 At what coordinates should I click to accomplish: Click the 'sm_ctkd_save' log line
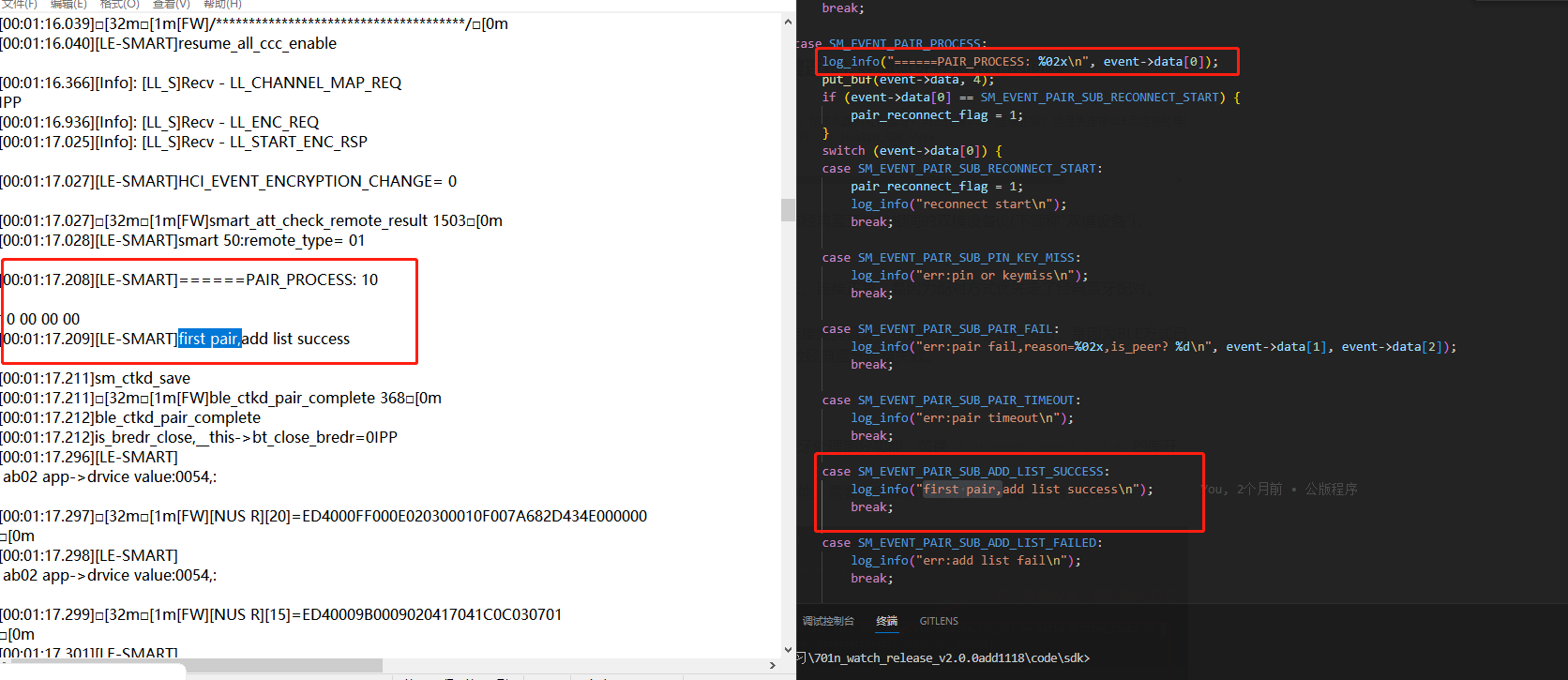click(96, 378)
